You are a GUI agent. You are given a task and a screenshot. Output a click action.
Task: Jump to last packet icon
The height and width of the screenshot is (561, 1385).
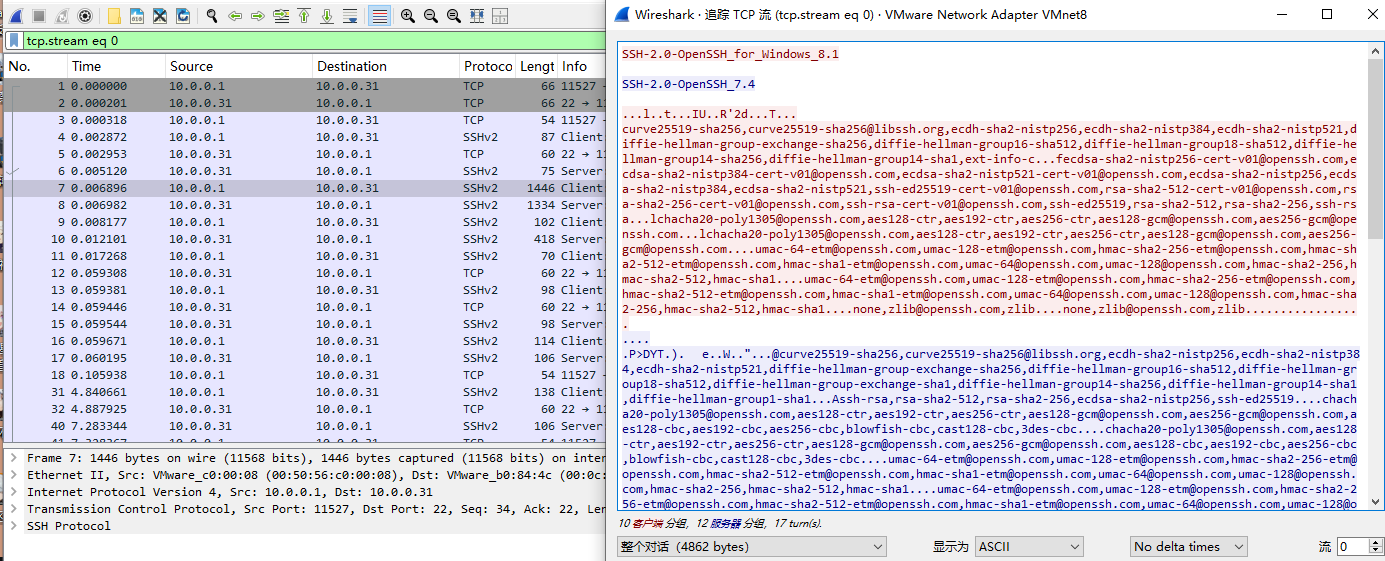[327, 16]
